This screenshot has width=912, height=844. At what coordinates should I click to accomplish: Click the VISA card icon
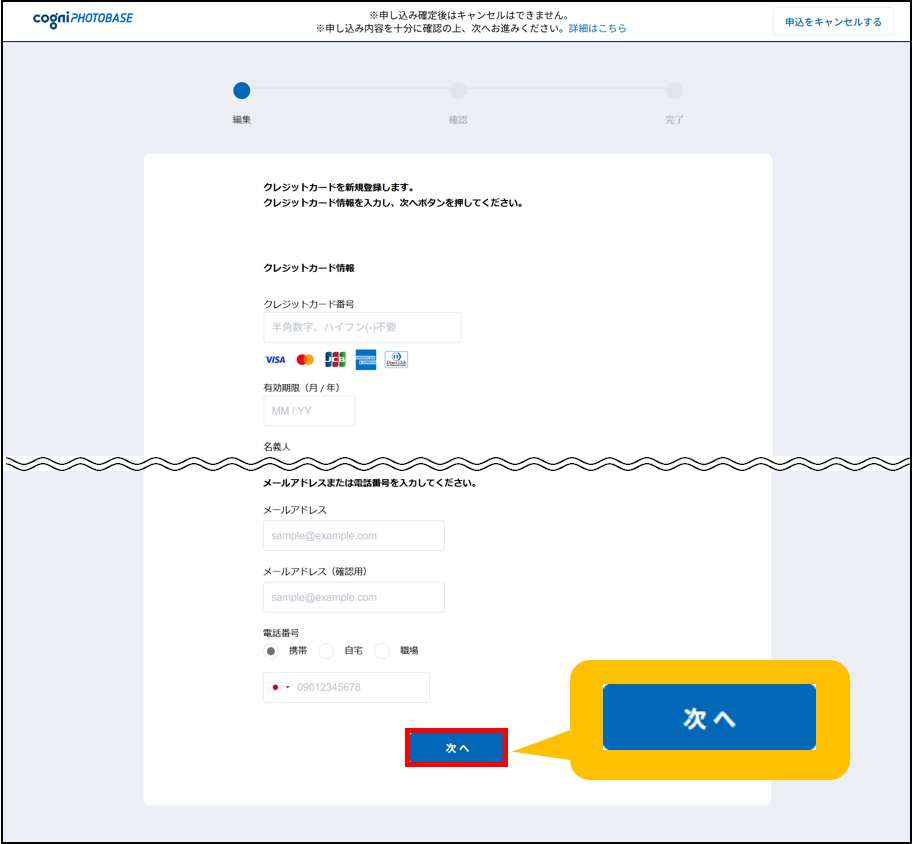(x=275, y=360)
